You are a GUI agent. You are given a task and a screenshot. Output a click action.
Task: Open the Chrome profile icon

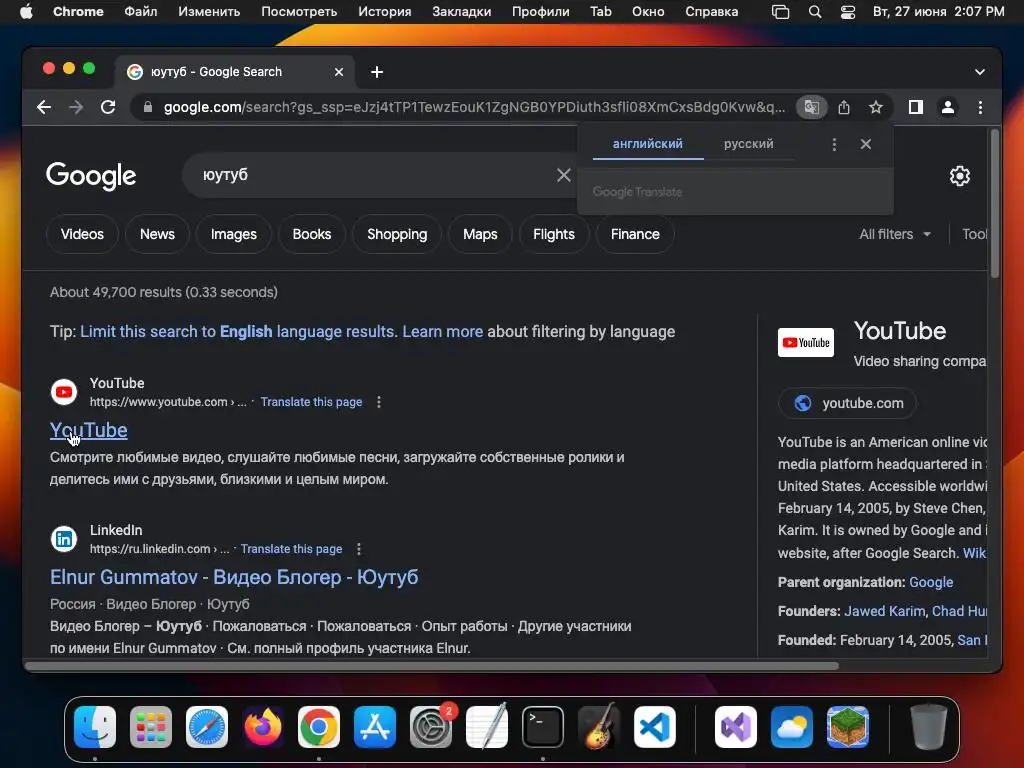click(x=948, y=107)
